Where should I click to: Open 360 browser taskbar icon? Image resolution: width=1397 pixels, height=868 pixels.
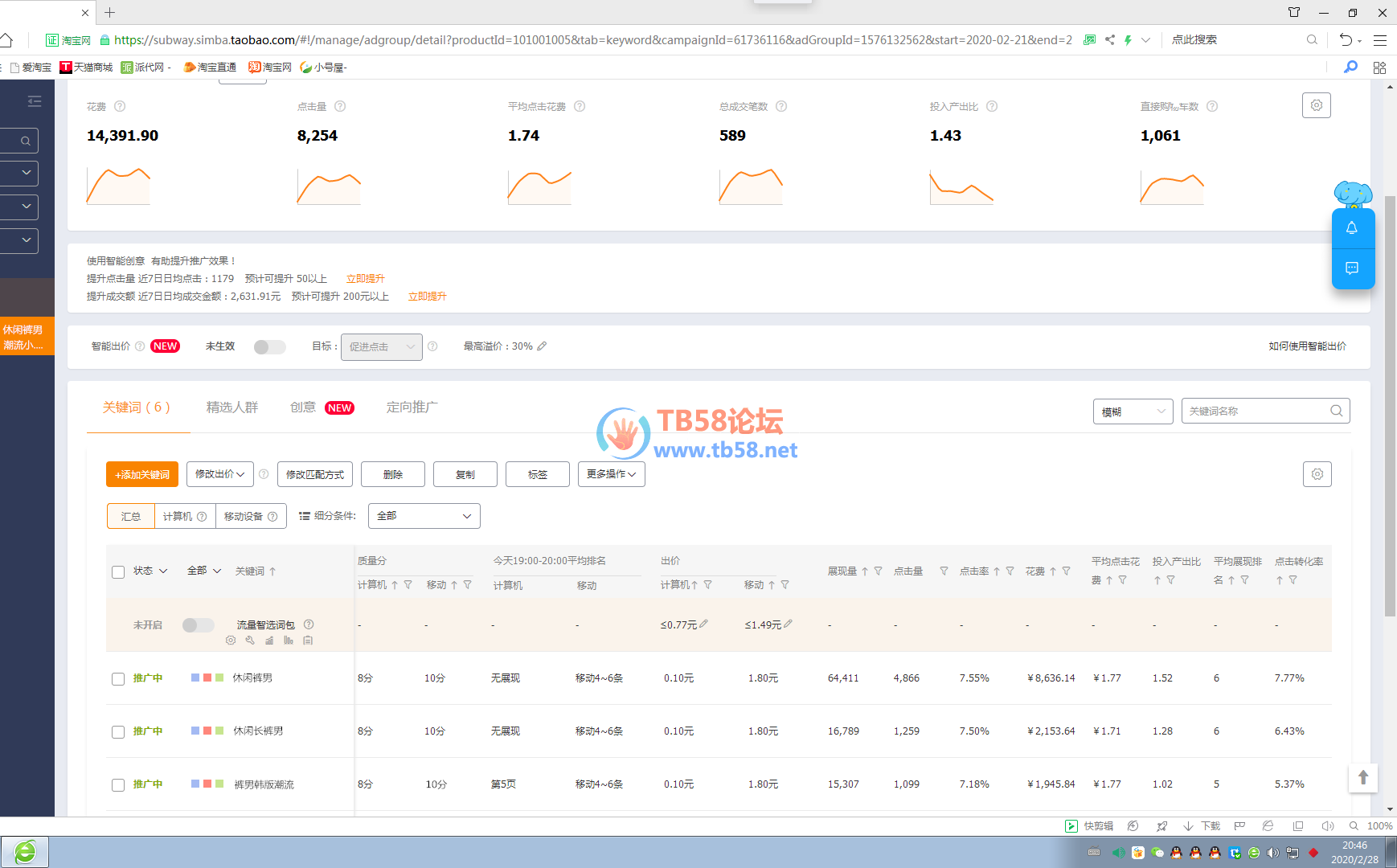tap(25, 852)
